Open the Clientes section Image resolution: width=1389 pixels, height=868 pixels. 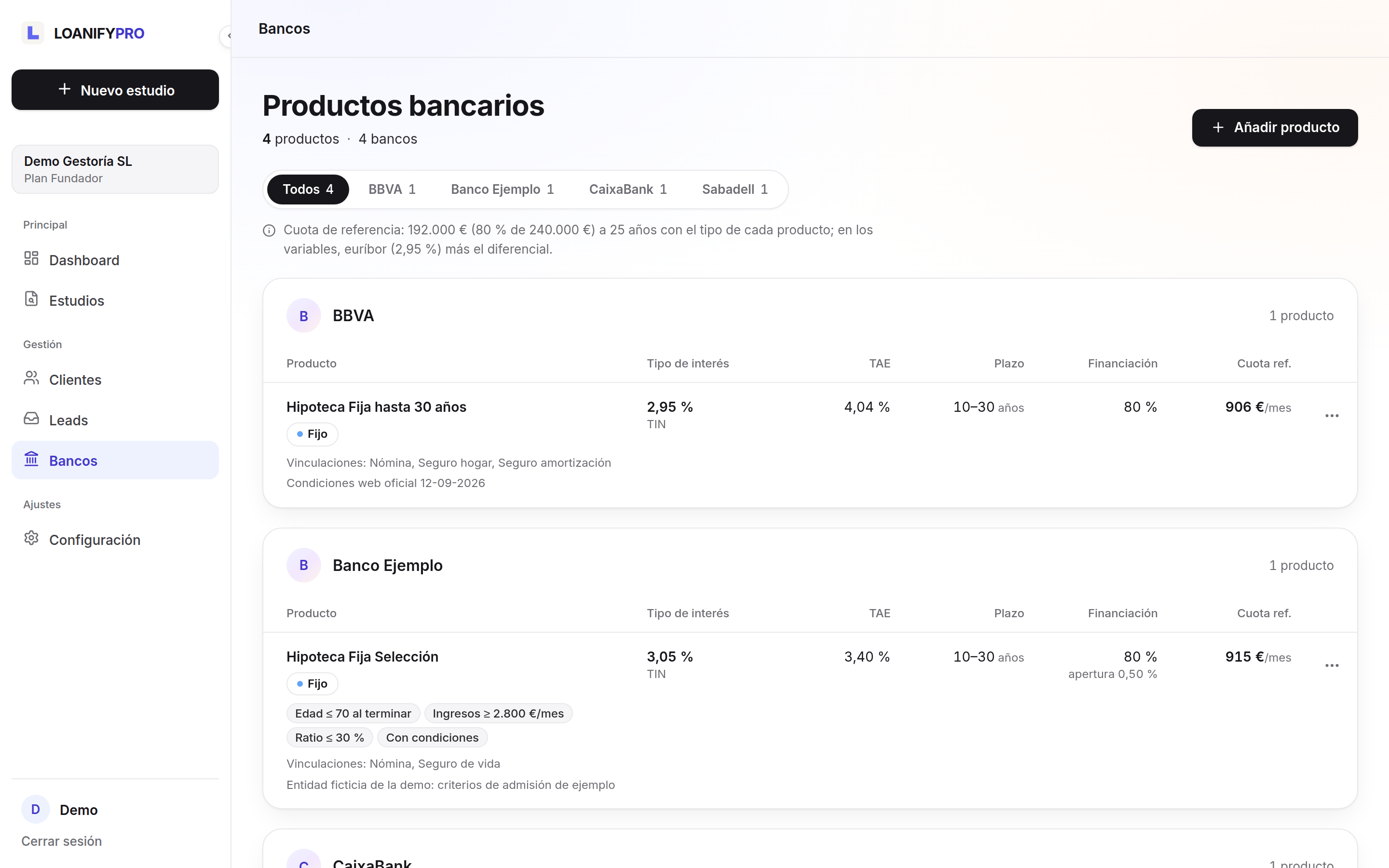[115, 380]
